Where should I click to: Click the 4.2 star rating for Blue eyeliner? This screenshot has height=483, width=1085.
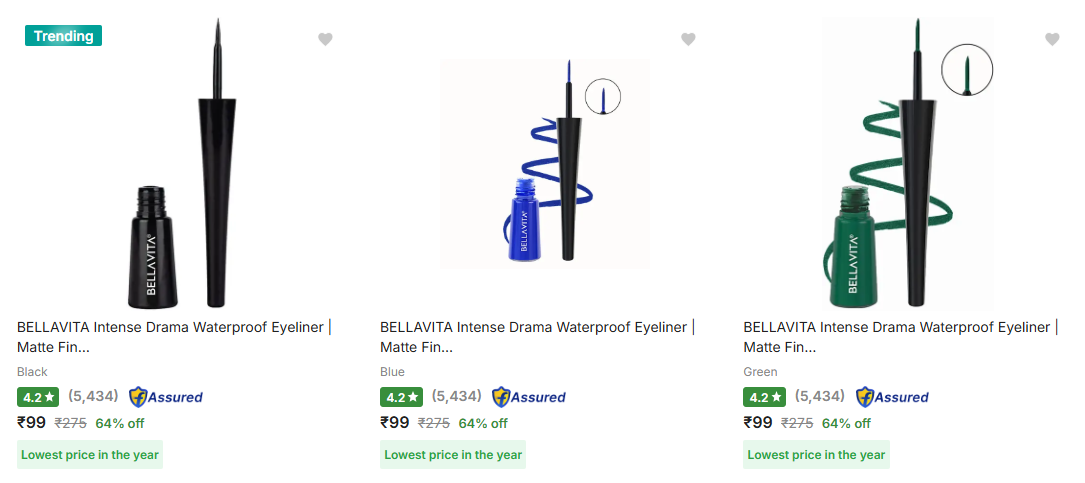coord(402,397)
